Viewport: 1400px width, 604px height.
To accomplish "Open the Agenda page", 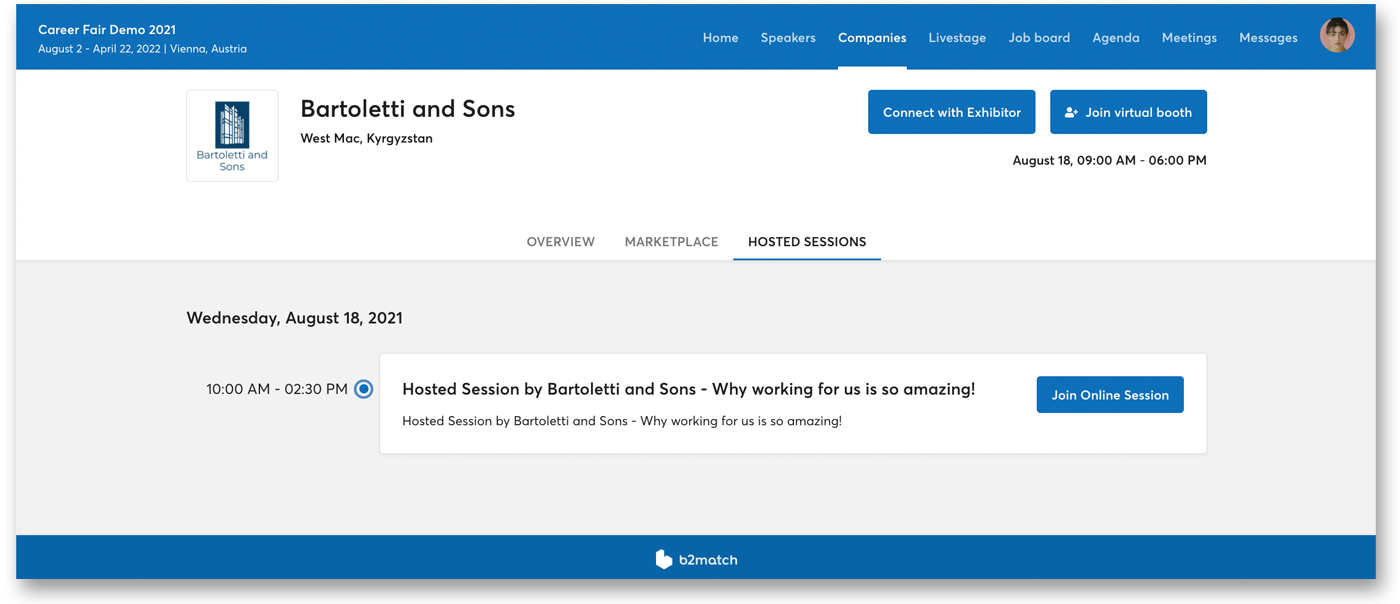I will (x=1116, y=38).
